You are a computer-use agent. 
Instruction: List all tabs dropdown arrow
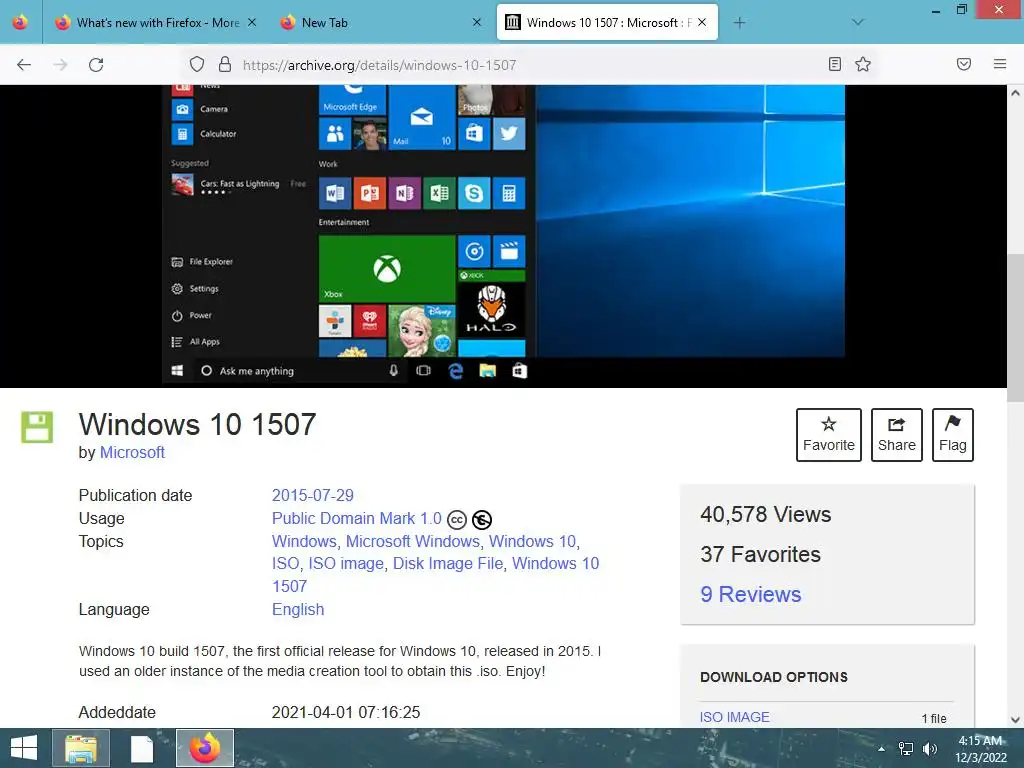tap(857, 23)
